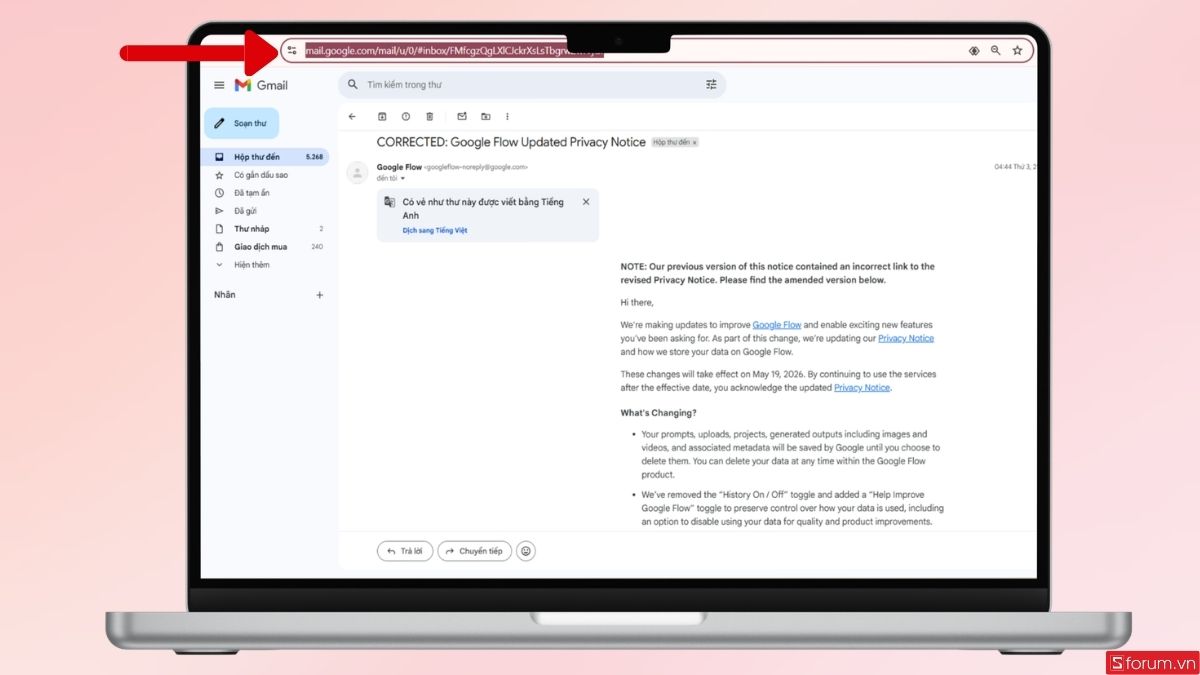1200x675 pixels.
Task: Add an emoji reaction with smiley button
Action: [x=526, y=551]
